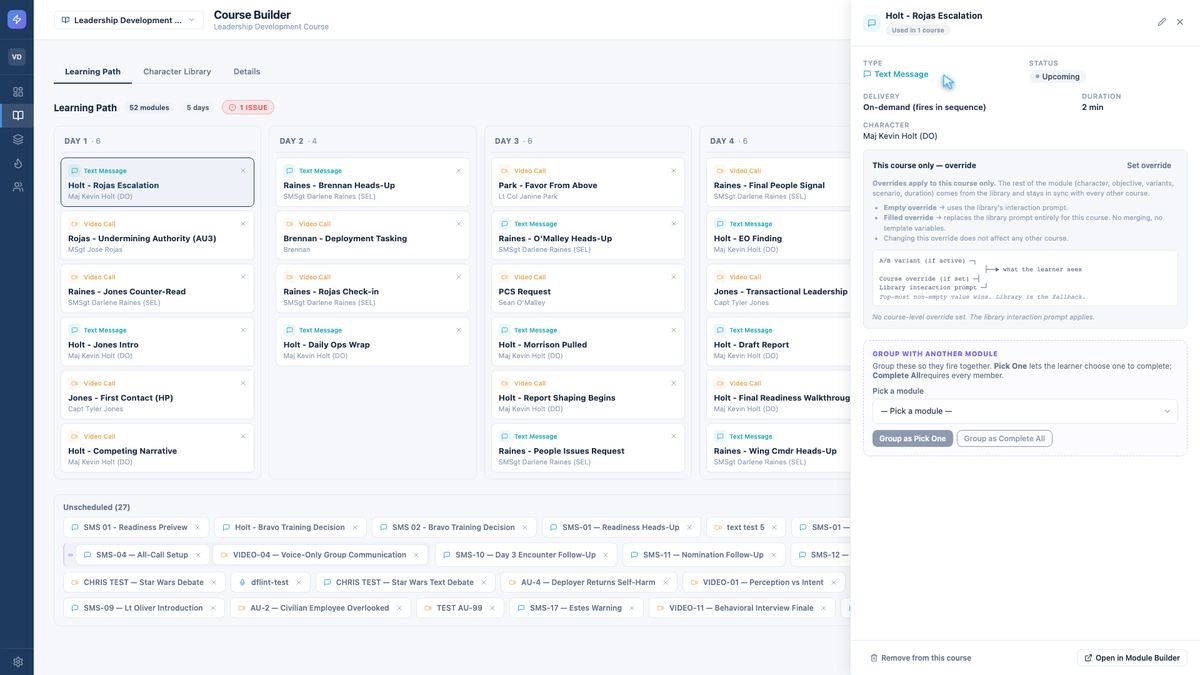Close the Holt - Rojas Escalation side panel
This screenshot has height=675, width=1200.
click(1180, 21)
